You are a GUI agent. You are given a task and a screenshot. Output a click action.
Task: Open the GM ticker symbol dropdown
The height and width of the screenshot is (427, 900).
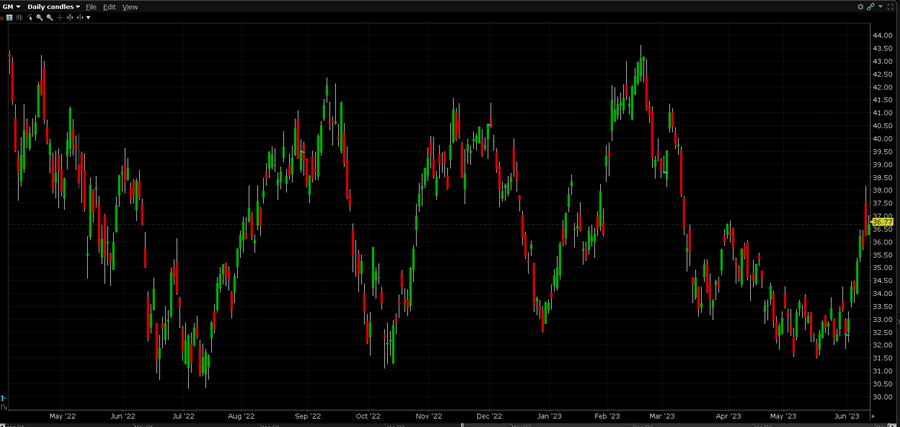point(12,6)
